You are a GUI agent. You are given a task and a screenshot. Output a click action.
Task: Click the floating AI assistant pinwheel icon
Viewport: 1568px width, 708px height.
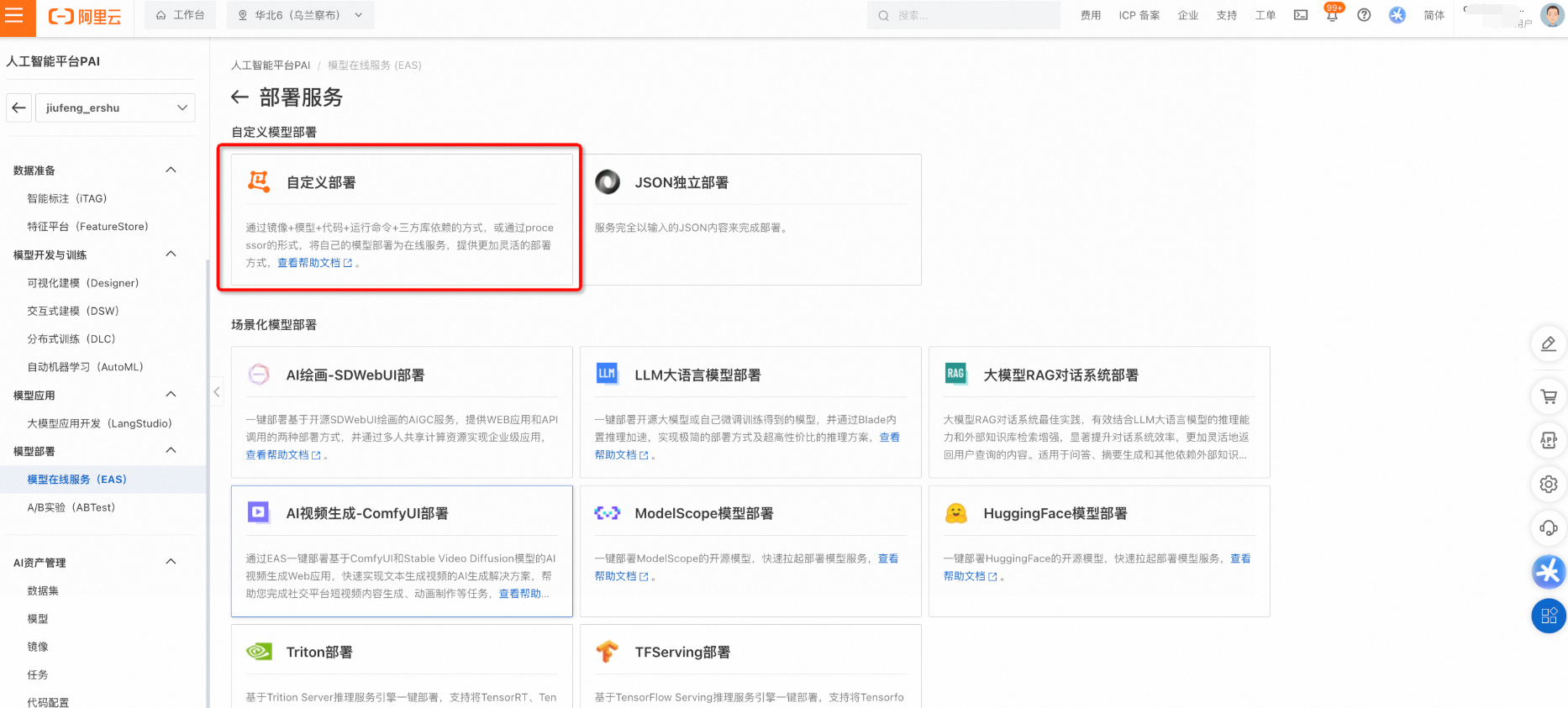coord(1549,572)
